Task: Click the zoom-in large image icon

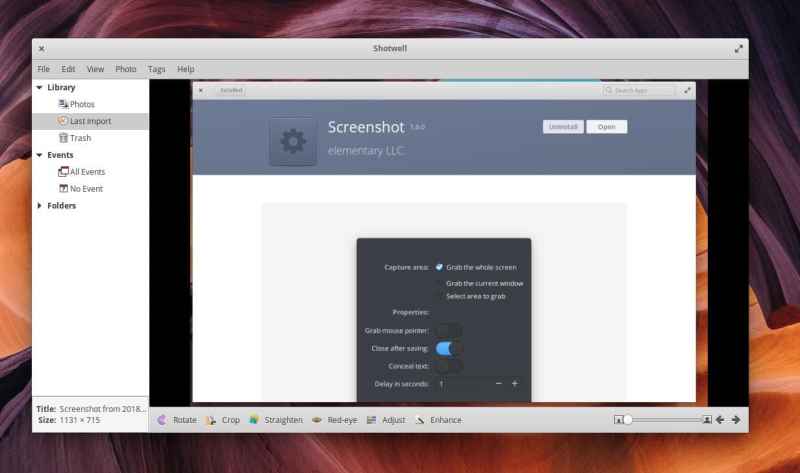Action: click(x=707, y=420)
